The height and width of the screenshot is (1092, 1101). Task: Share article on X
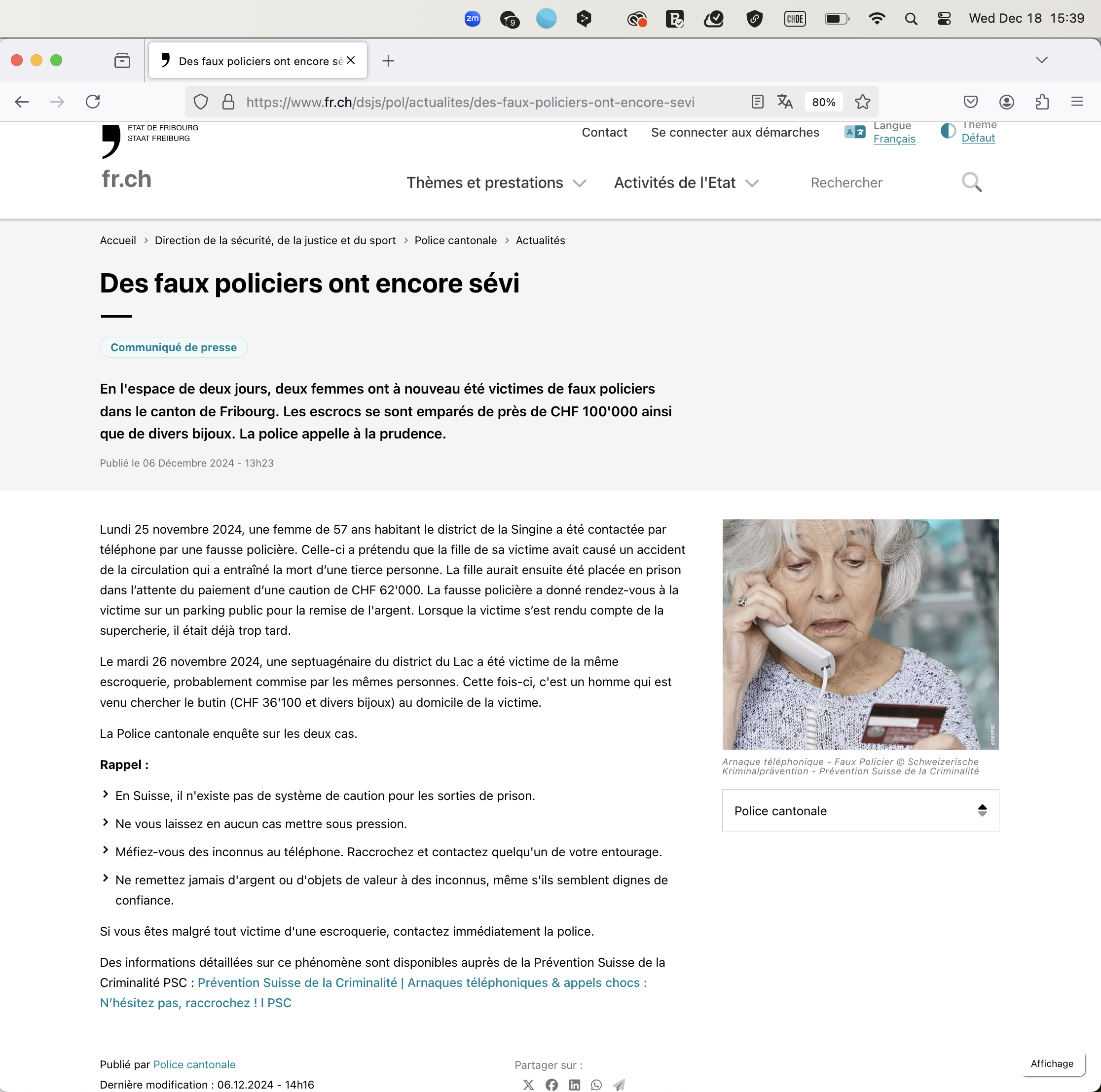pyautogui.click(x=528, y=1085)
